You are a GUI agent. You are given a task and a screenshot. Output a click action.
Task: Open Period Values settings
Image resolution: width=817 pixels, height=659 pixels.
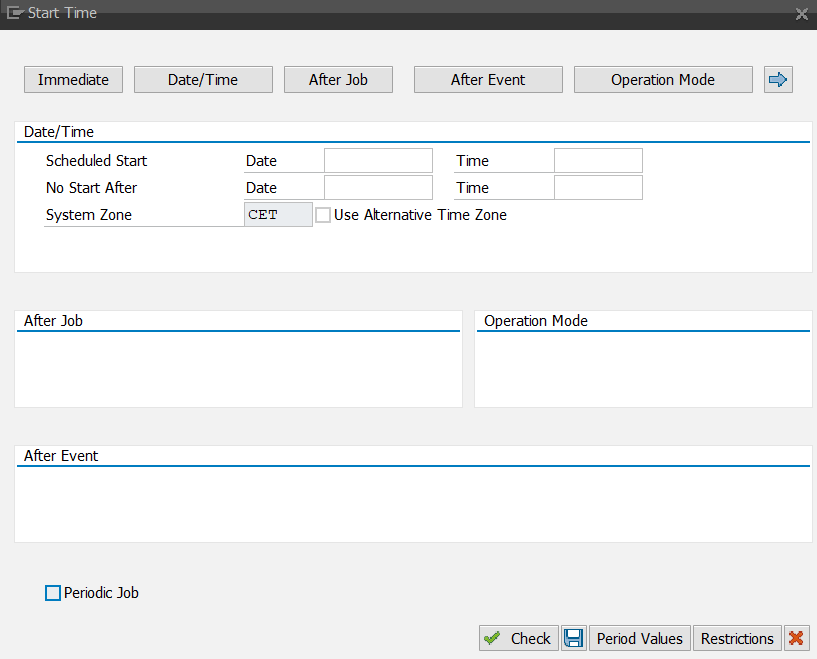point(639,638)
